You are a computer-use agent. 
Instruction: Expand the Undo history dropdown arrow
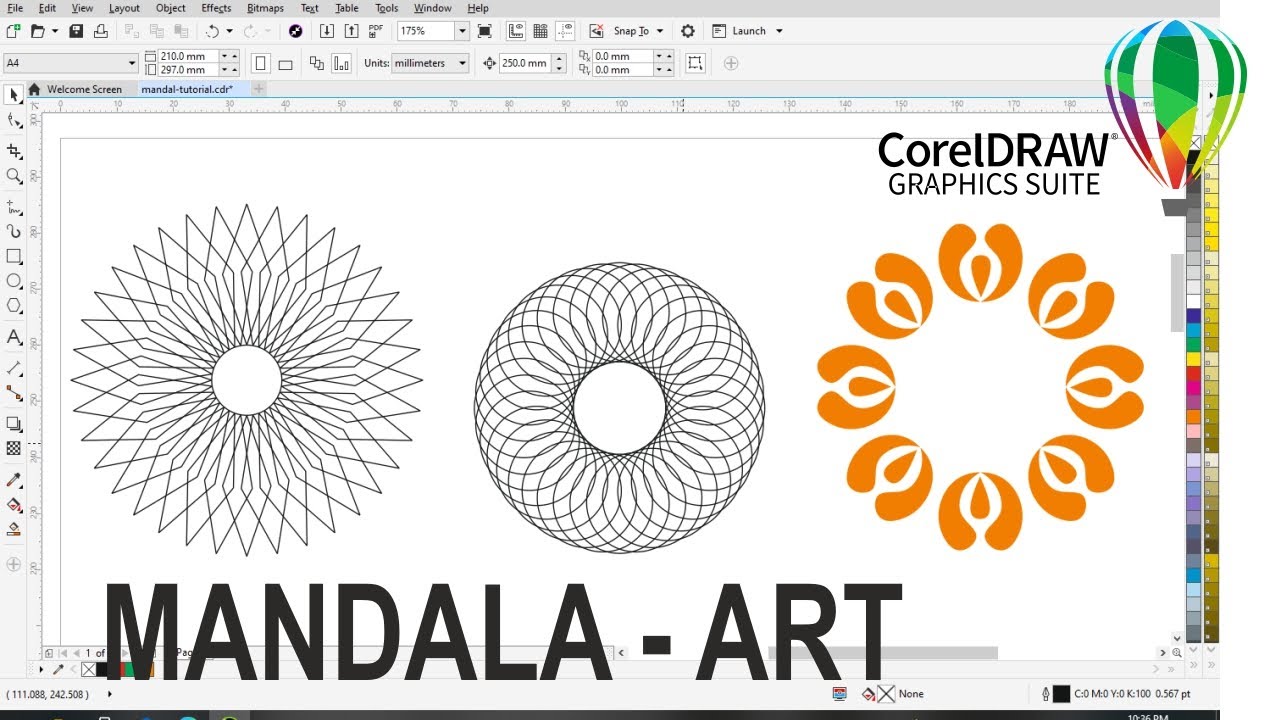(x=229, y=31)
